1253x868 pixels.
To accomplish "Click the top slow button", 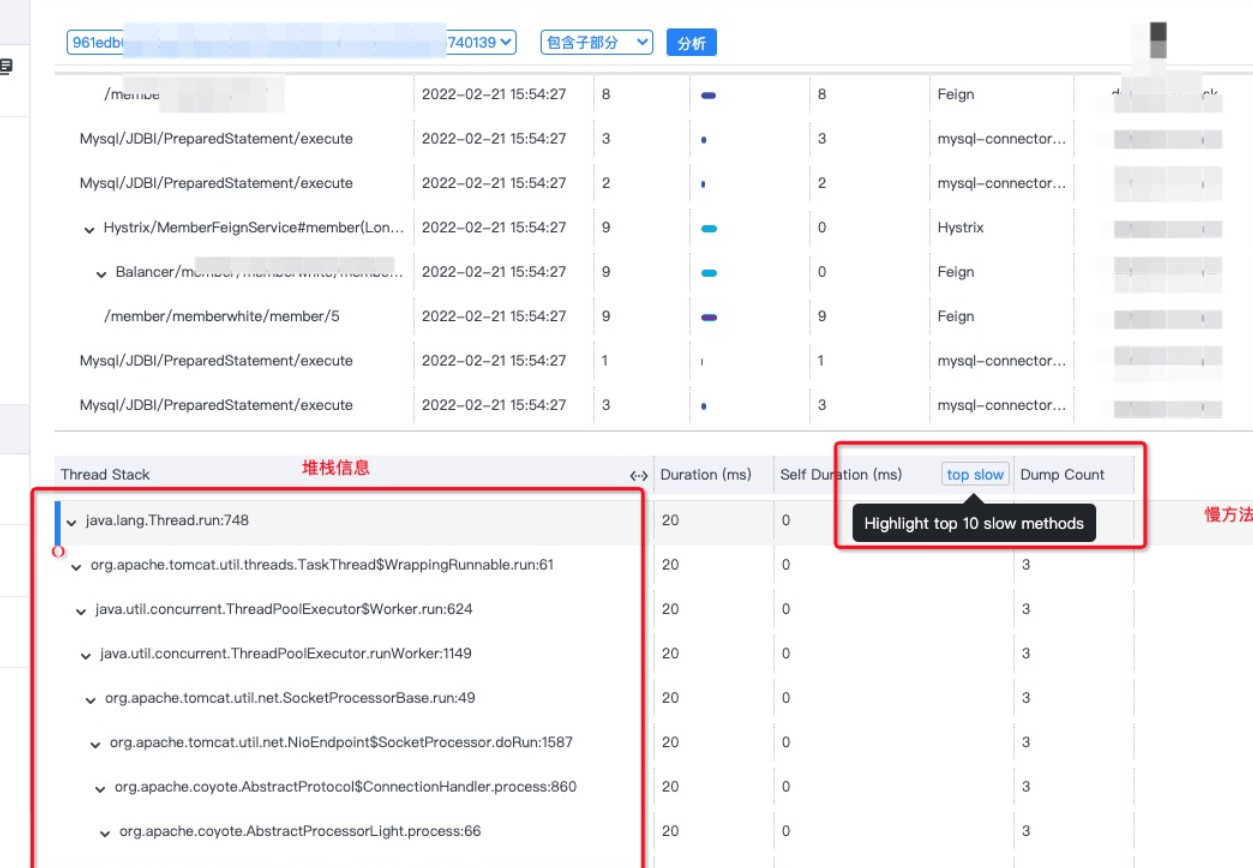I will 975,475.
